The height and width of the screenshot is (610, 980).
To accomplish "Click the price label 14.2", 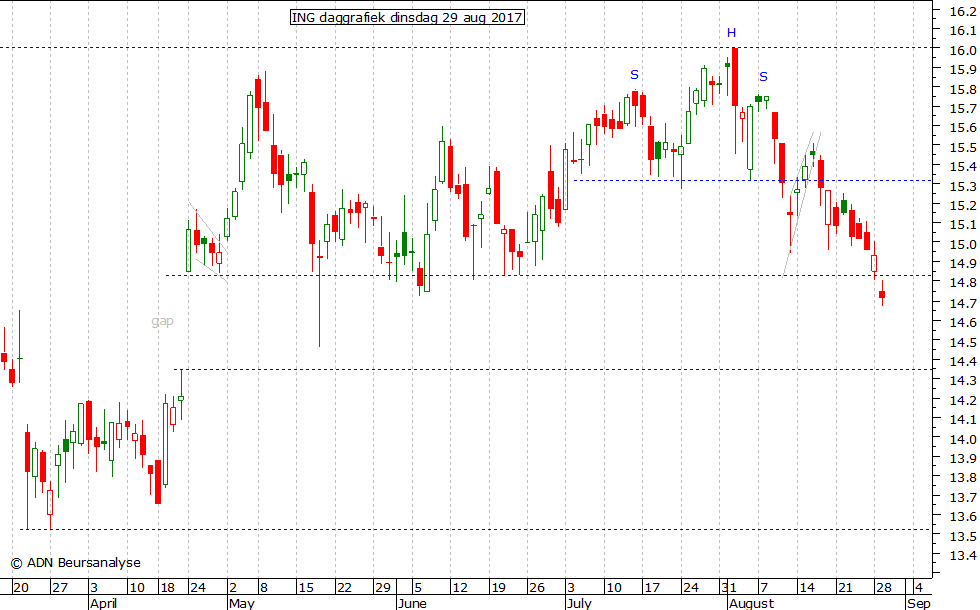I will point(963,400).
